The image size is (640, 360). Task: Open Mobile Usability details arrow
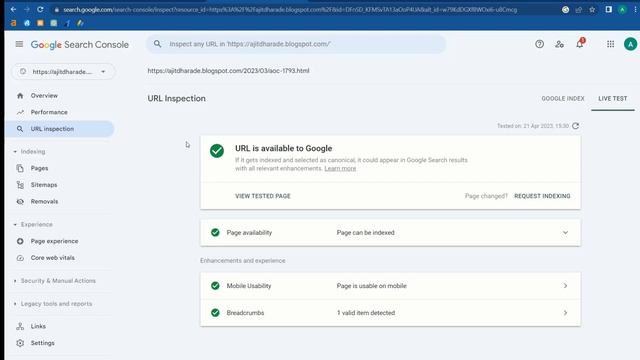[x=565, y=286]
